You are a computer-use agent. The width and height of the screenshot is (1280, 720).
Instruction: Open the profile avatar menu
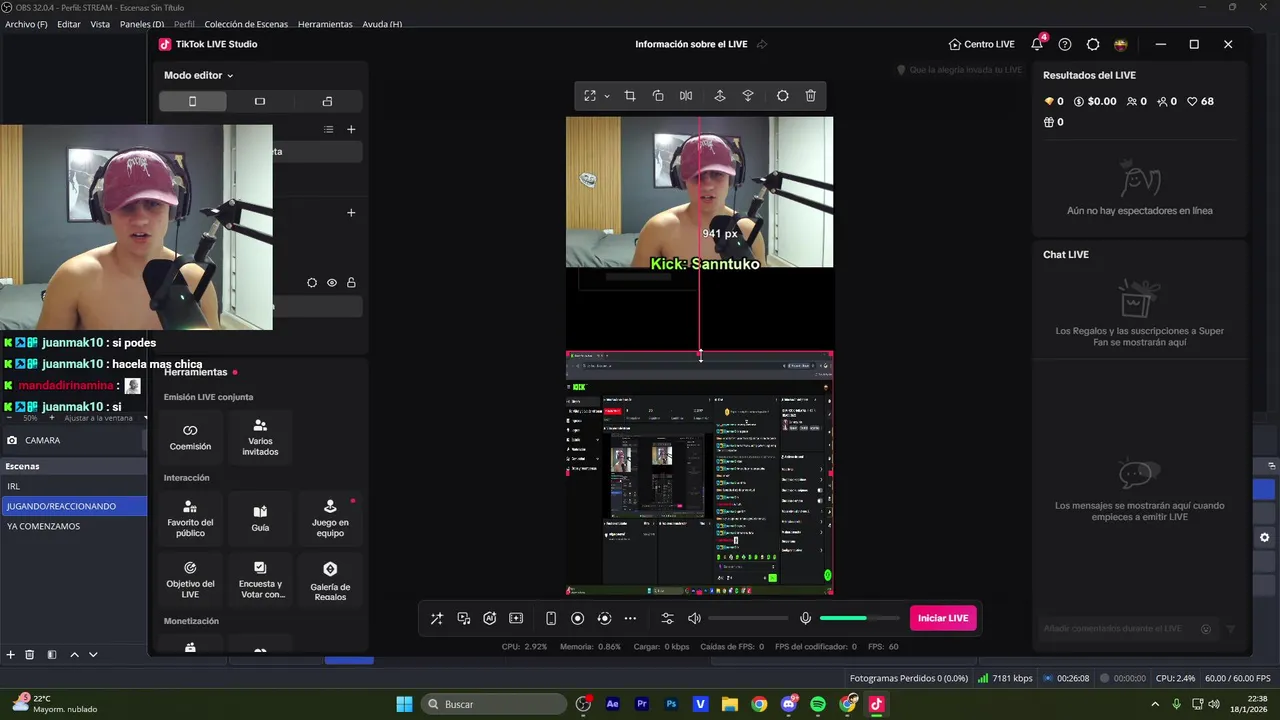tap(1121, 44)
